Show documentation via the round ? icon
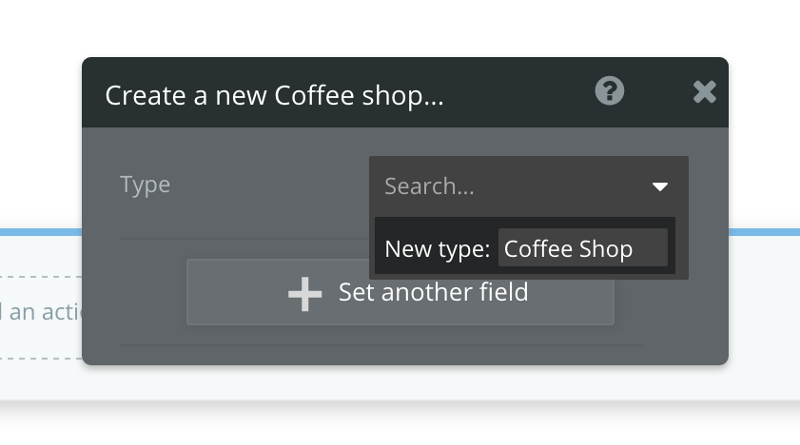The height and width of the screenshot is (445, 800). click(x=609, y=93)
